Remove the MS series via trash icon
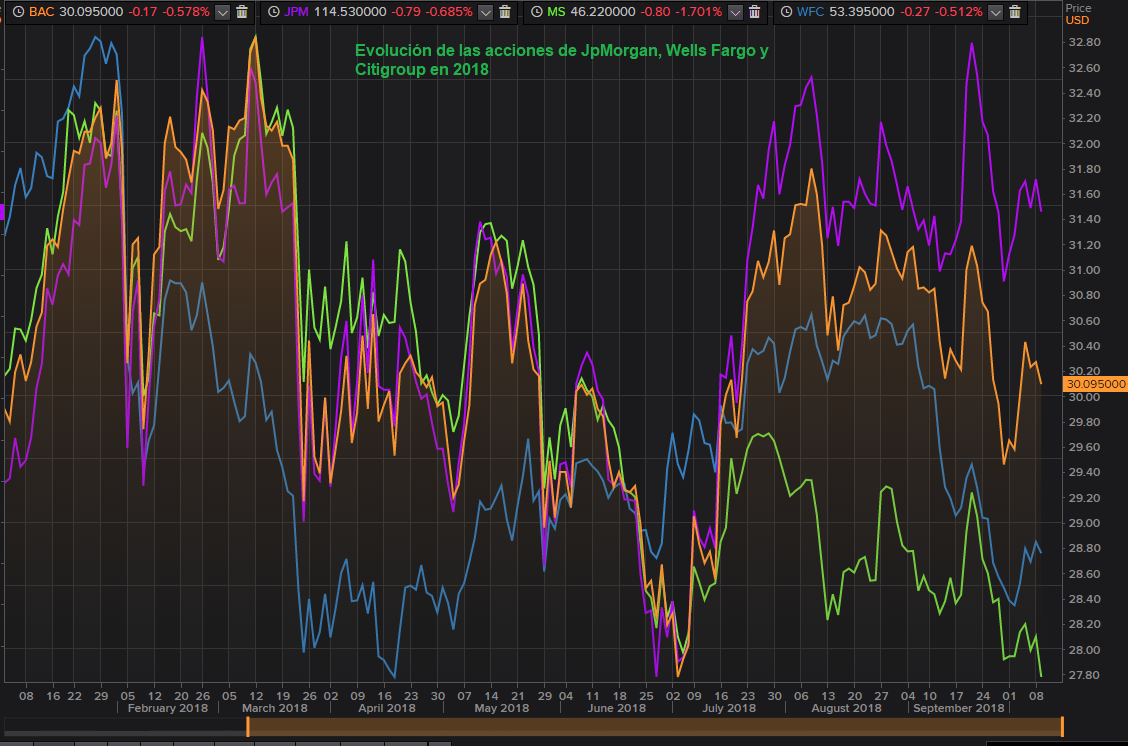This screenshot has height=746, width=1128. (755, 12)
